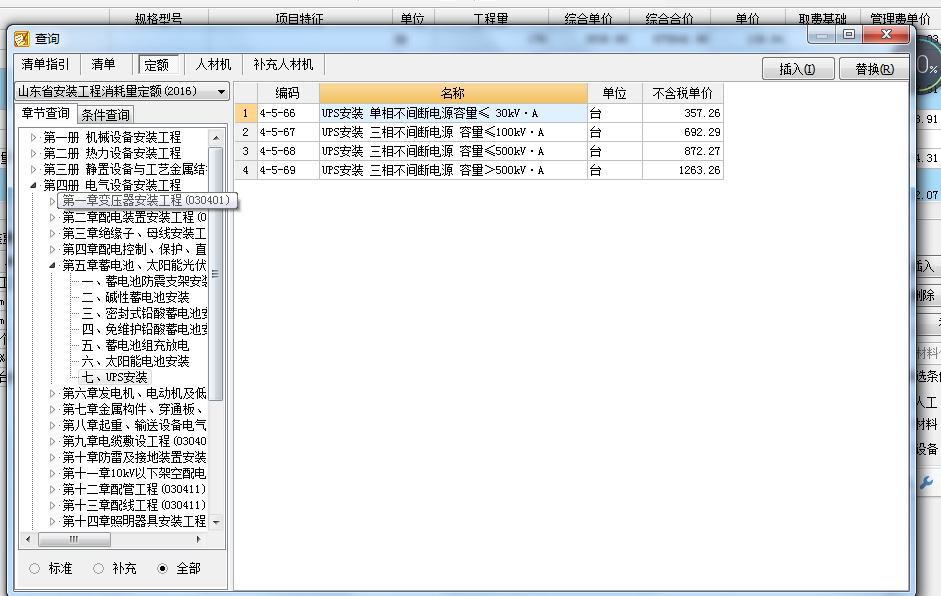
Task: Collapse 第五章蓄电池、太阳能光伏 node
Action: point(53,265)
